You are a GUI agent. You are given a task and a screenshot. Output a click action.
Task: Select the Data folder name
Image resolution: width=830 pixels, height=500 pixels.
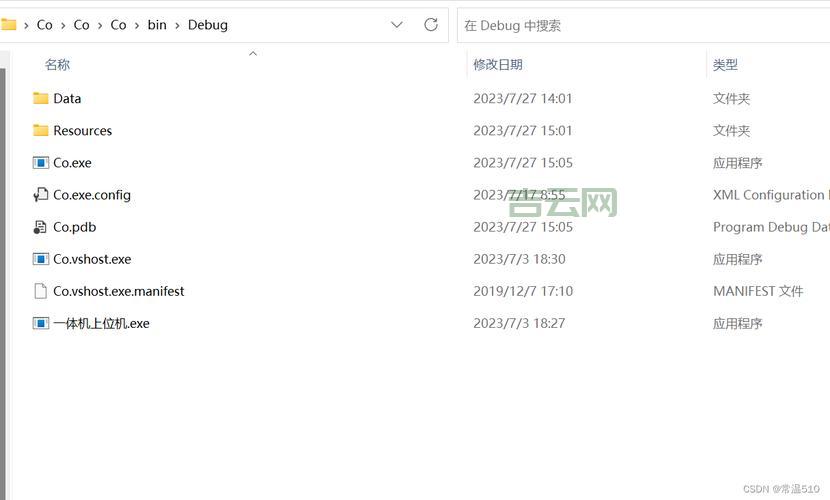67,98
